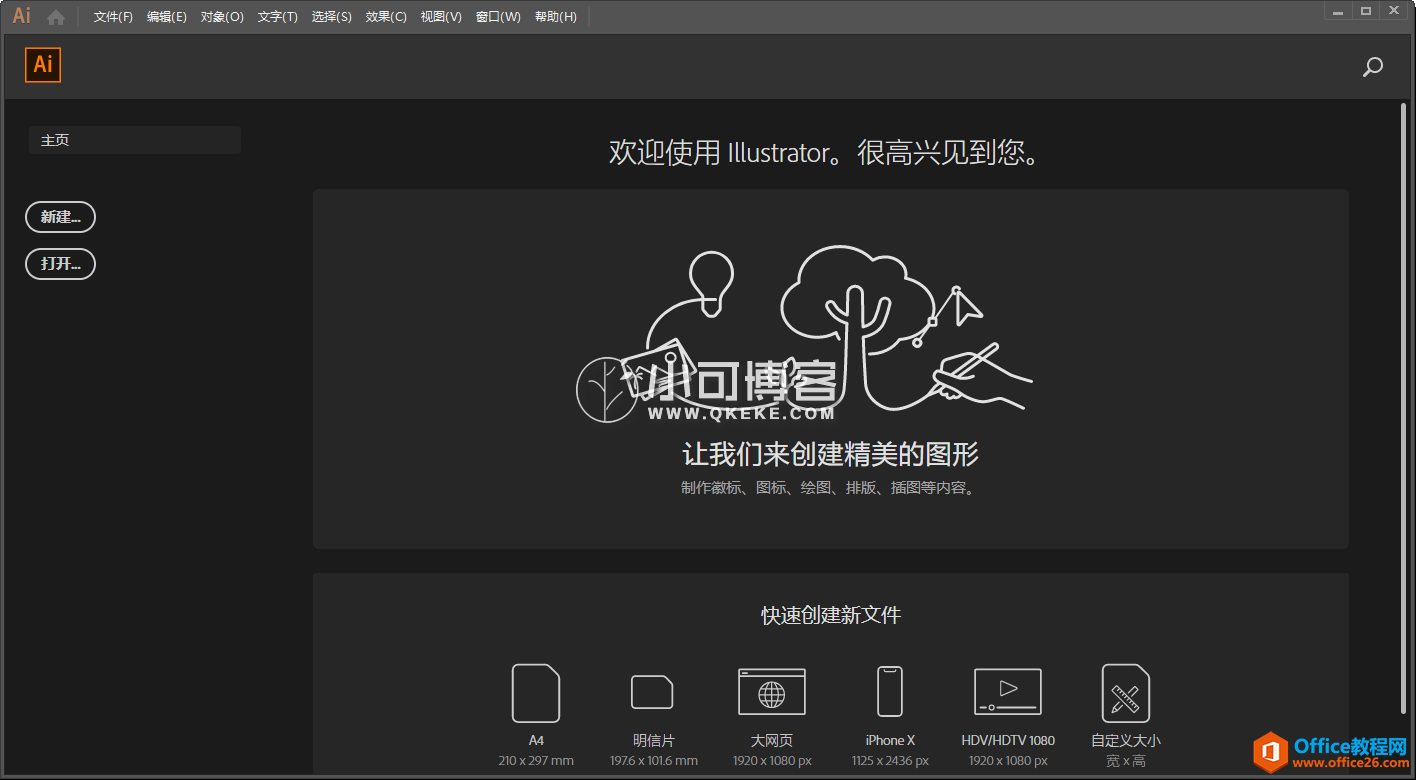The image size is (1416, 780).
Task: Click the Home icon in menu bar
Action: click(56, 17)
